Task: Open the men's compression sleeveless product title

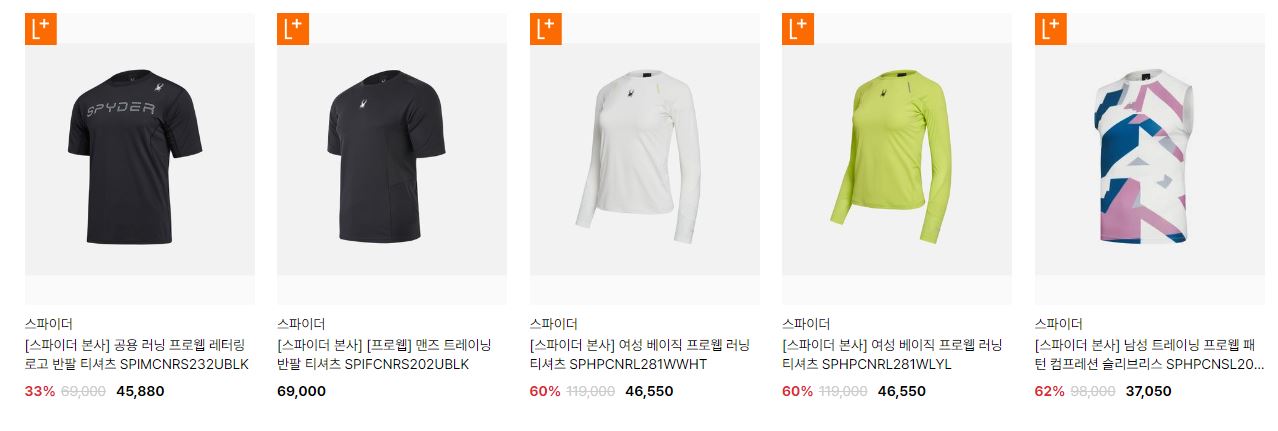Action: (x=1149, y=355)
